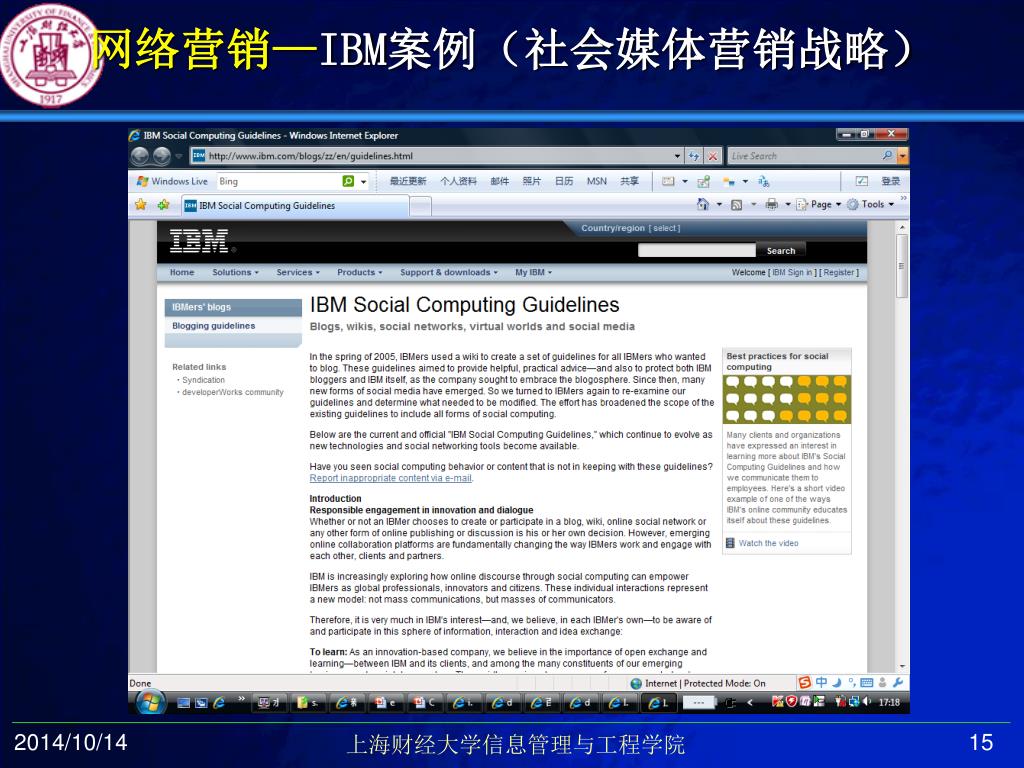
Task: Open the Products navigation menu
Action: click(359, 272)
